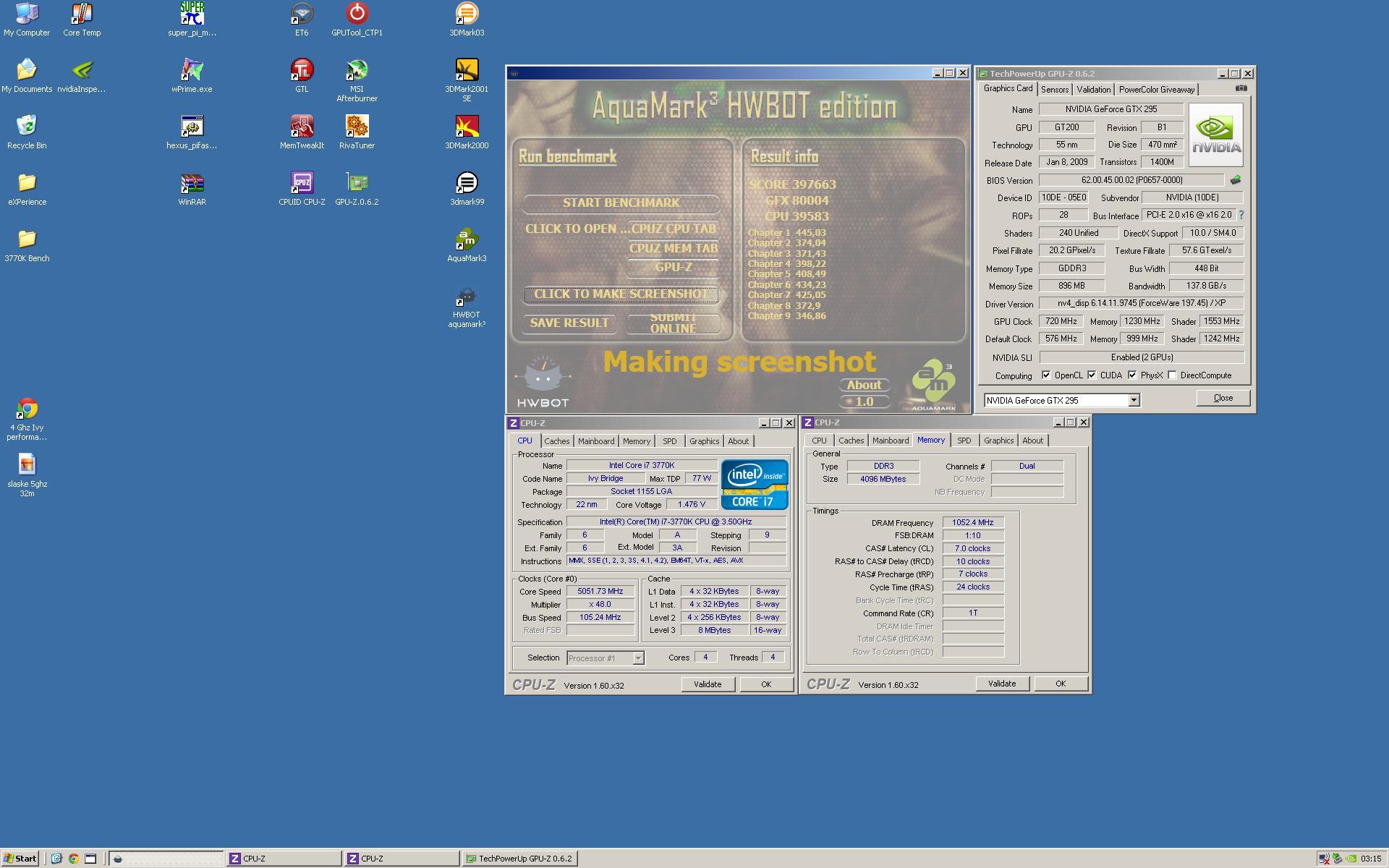This screenshot has width=1389, height=868.
Task: Launch the wPrime.exe shortcut
Action: click(192, 76)
